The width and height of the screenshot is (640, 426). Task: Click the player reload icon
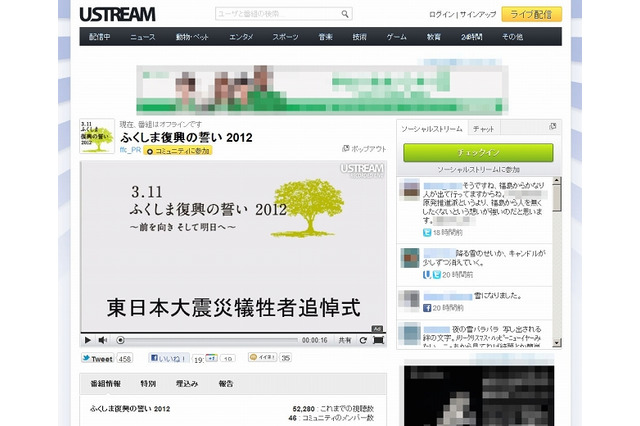pyautogui.click(x=363, y=340)
